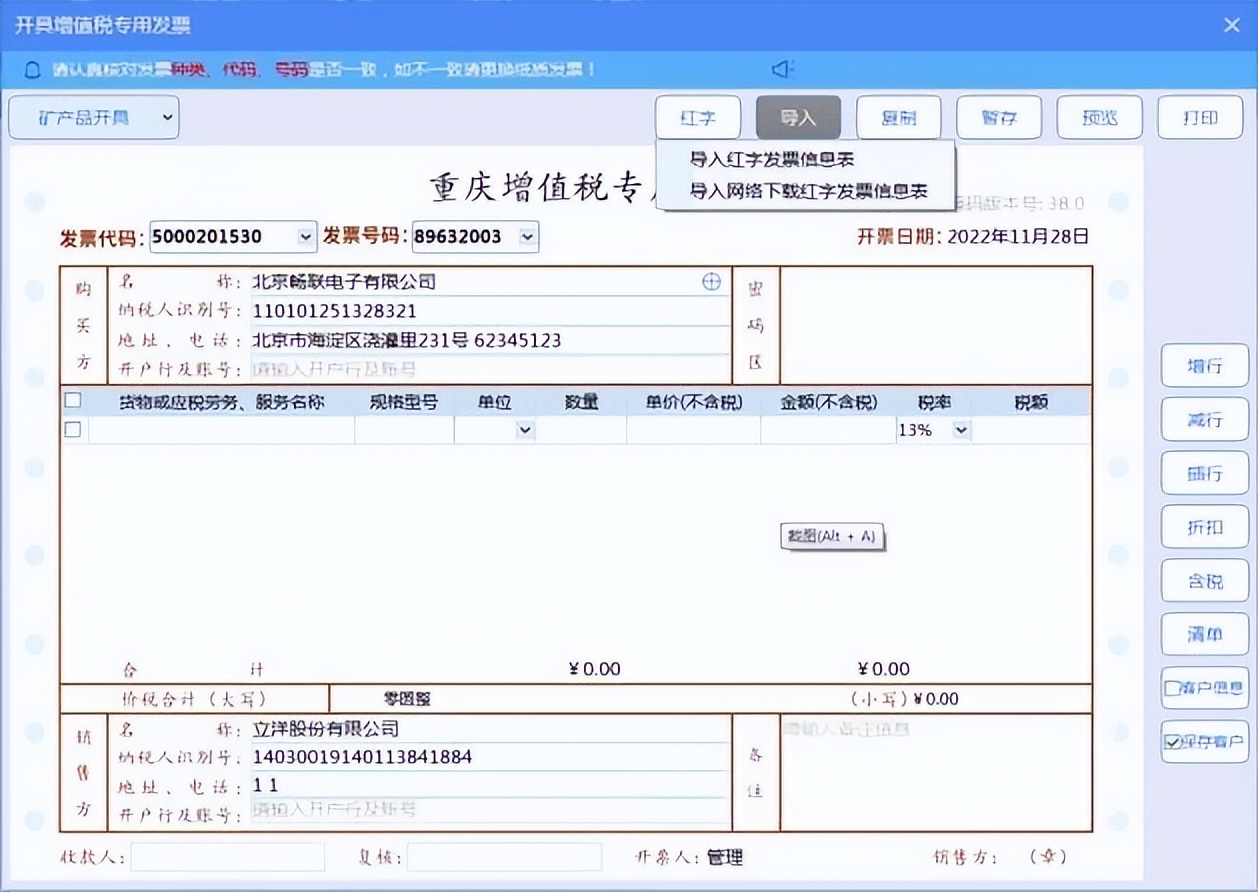Click the bell icon before the warning message
Viewport: 1258px width, 892px height.
point(32,69)
